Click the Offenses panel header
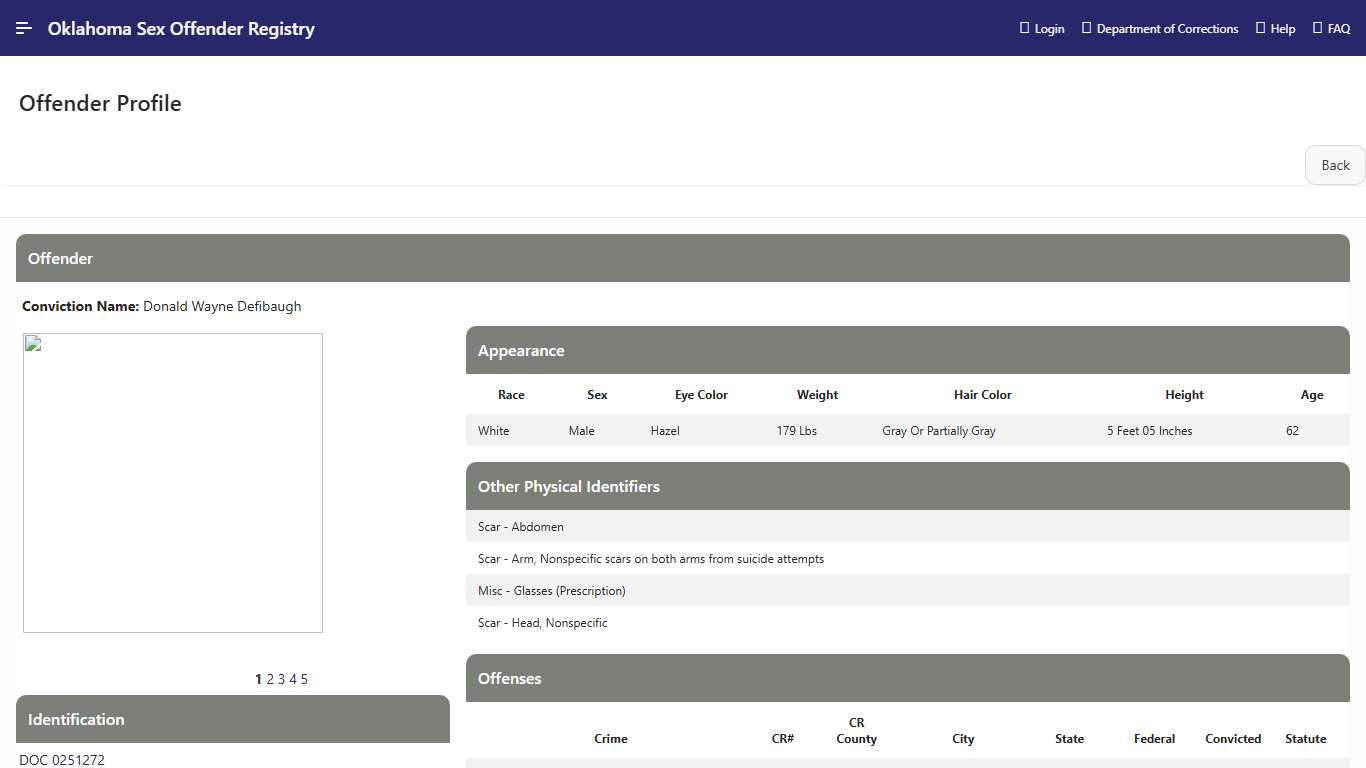 point(509,678)
